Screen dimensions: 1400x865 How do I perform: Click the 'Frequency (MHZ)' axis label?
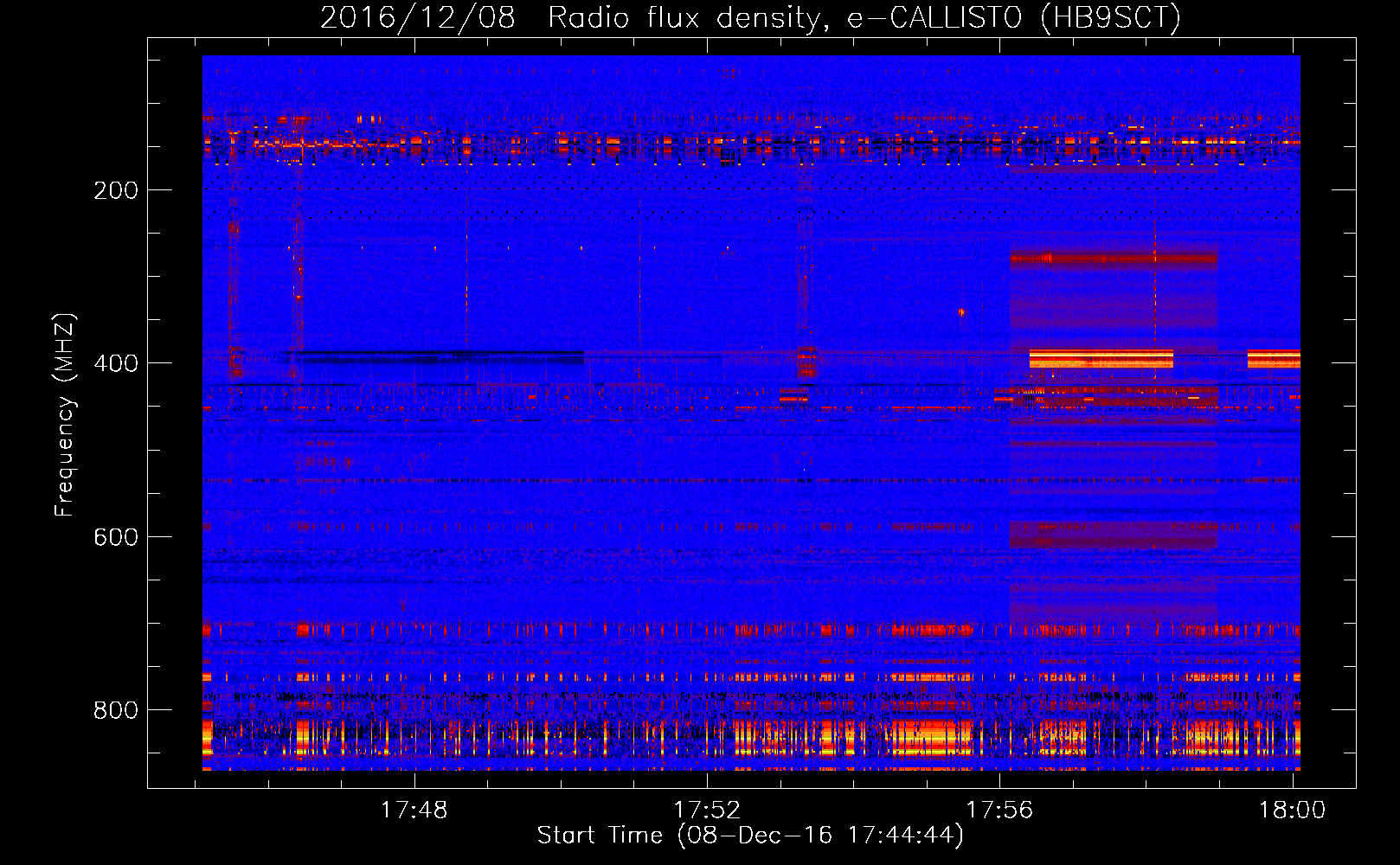(x=64, y=415)
